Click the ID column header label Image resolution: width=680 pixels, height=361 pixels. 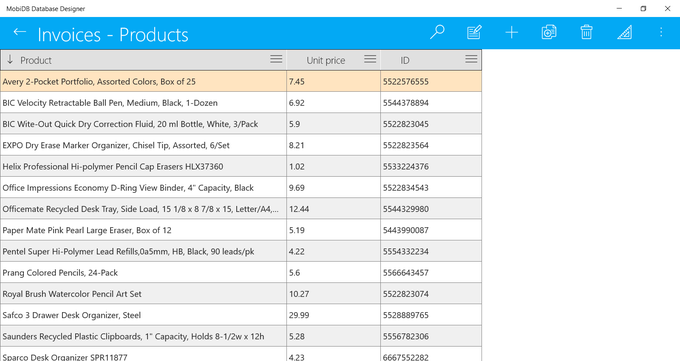405,60
